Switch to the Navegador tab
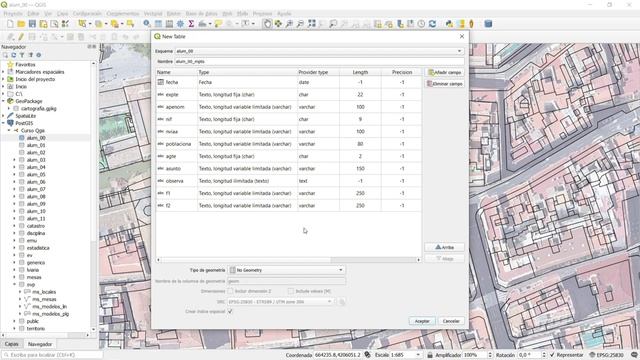The height and width of the screenshot is (360, 640). click(40, 344)
